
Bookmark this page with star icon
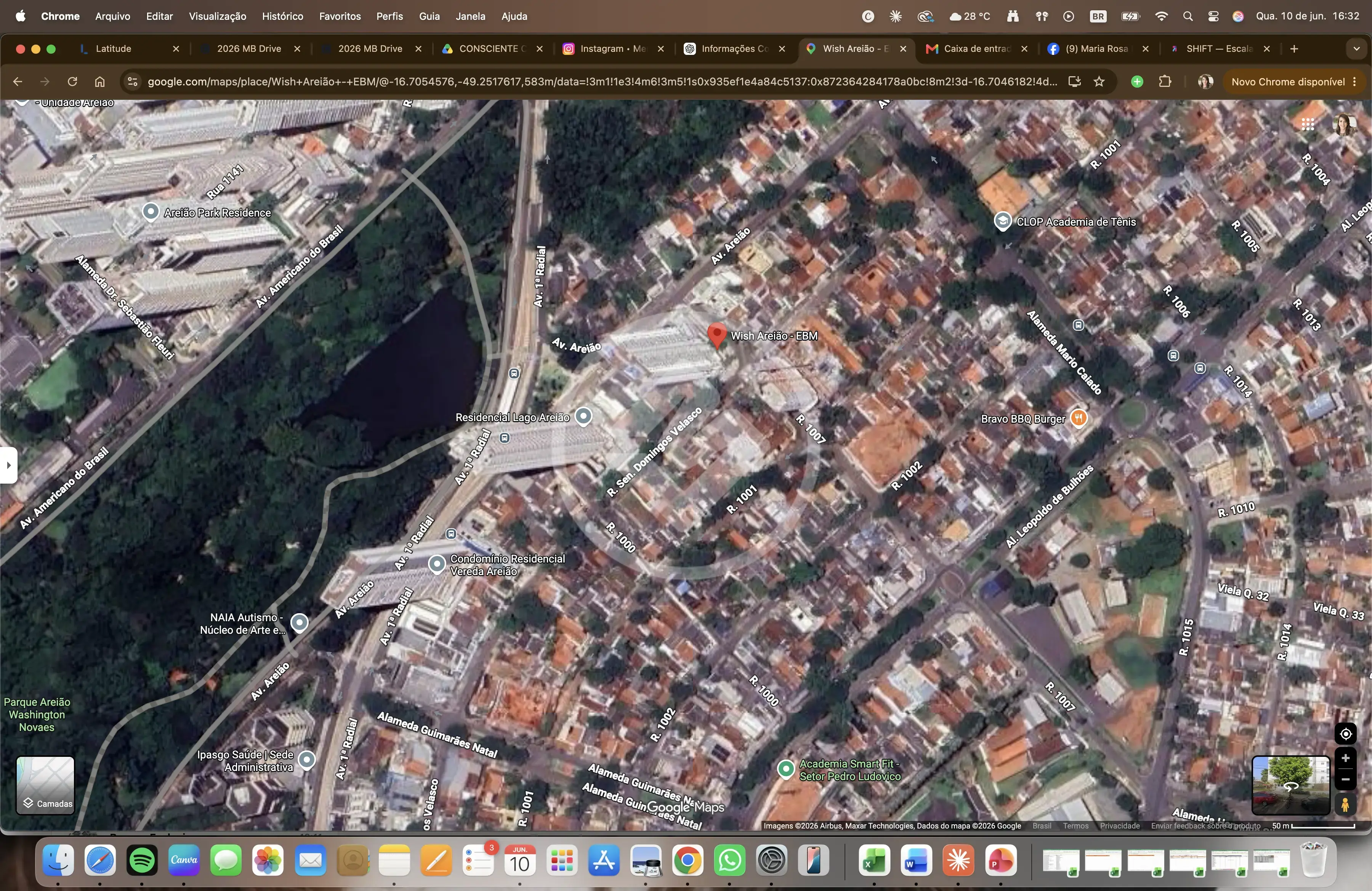click(x=1100, y=82)
